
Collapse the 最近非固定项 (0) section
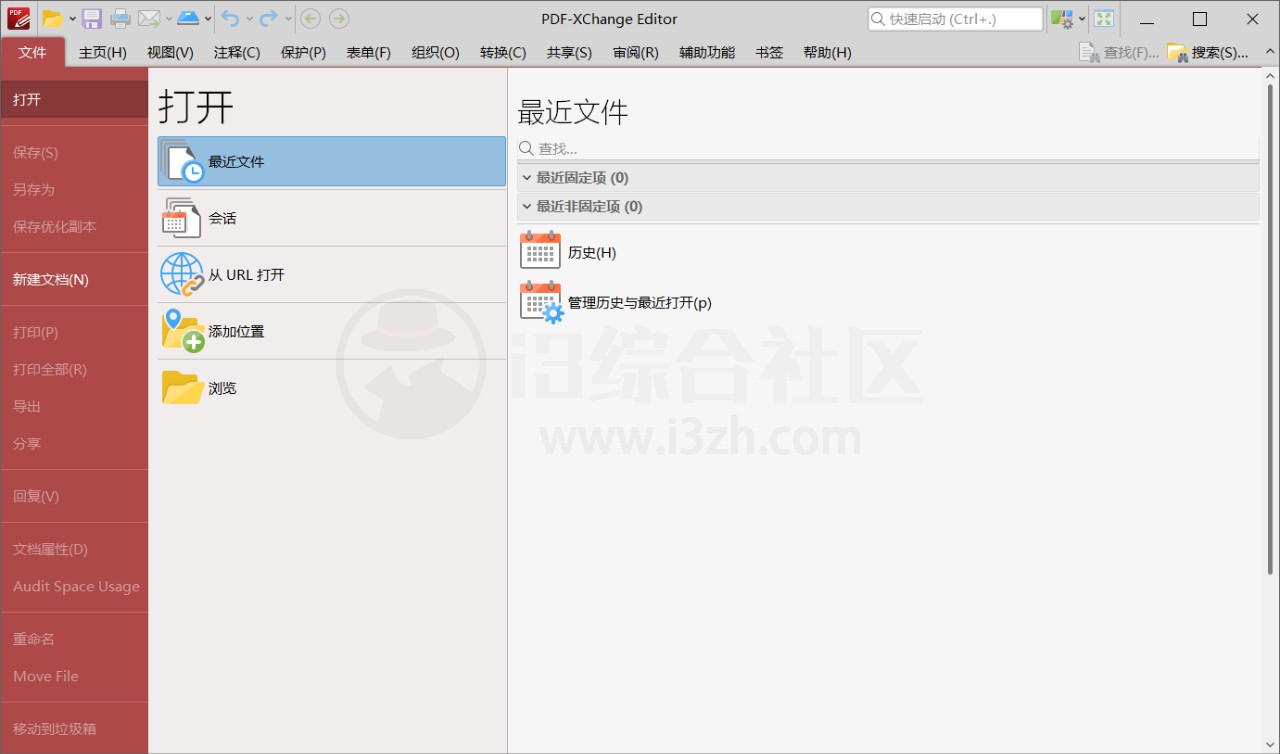point(888,206)
